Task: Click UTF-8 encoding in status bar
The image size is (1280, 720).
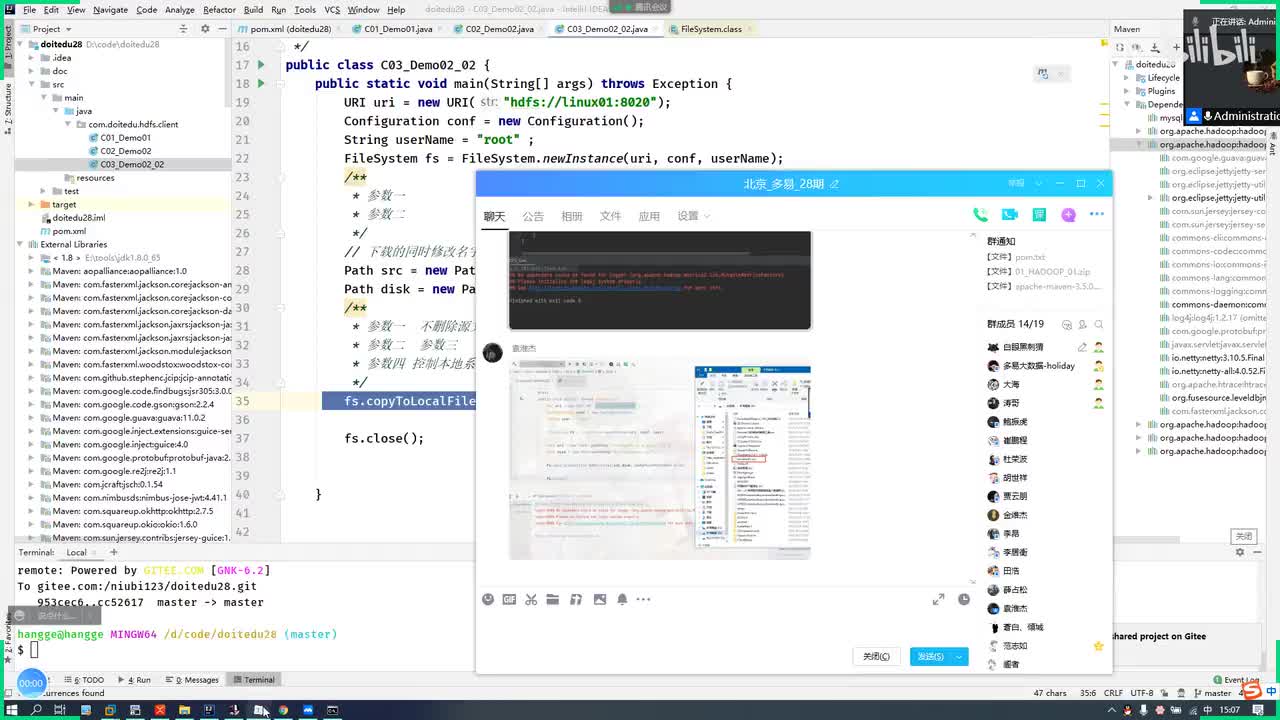Action: (1141, 693)
